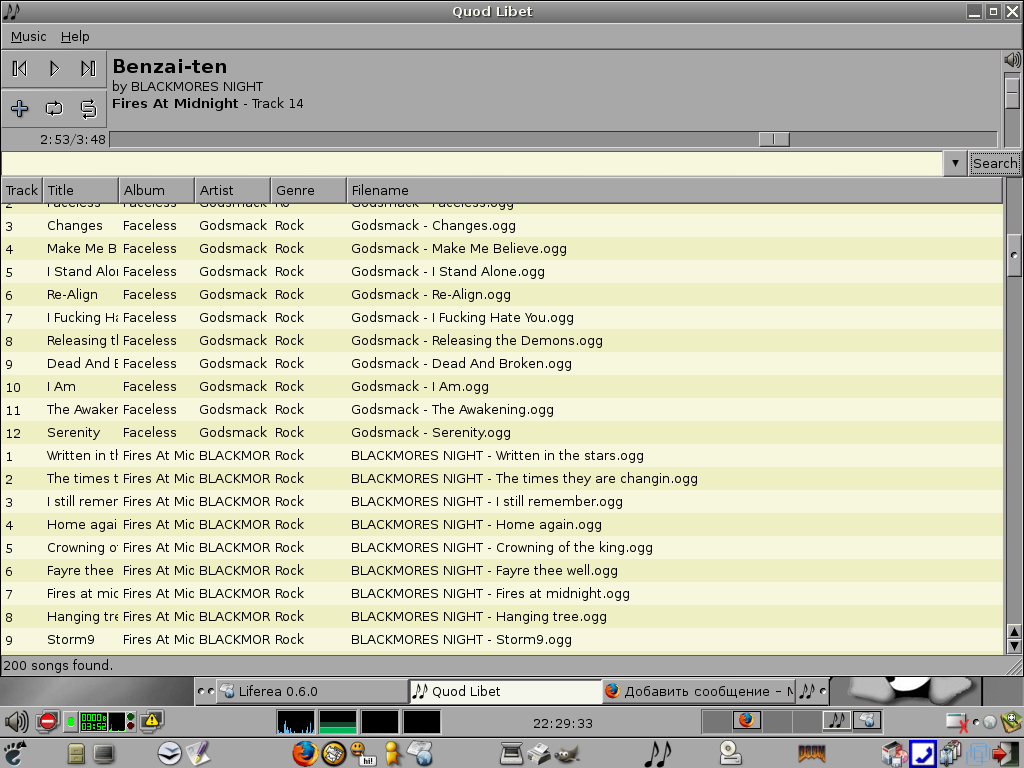Launch the printer icon in bottom panel
1024x768 pixels.
(539, 753)
